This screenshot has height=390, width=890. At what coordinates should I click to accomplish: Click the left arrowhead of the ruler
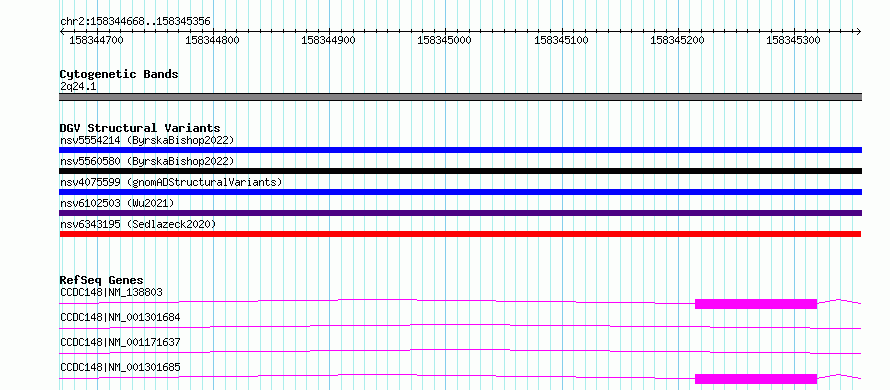(62, 31)
